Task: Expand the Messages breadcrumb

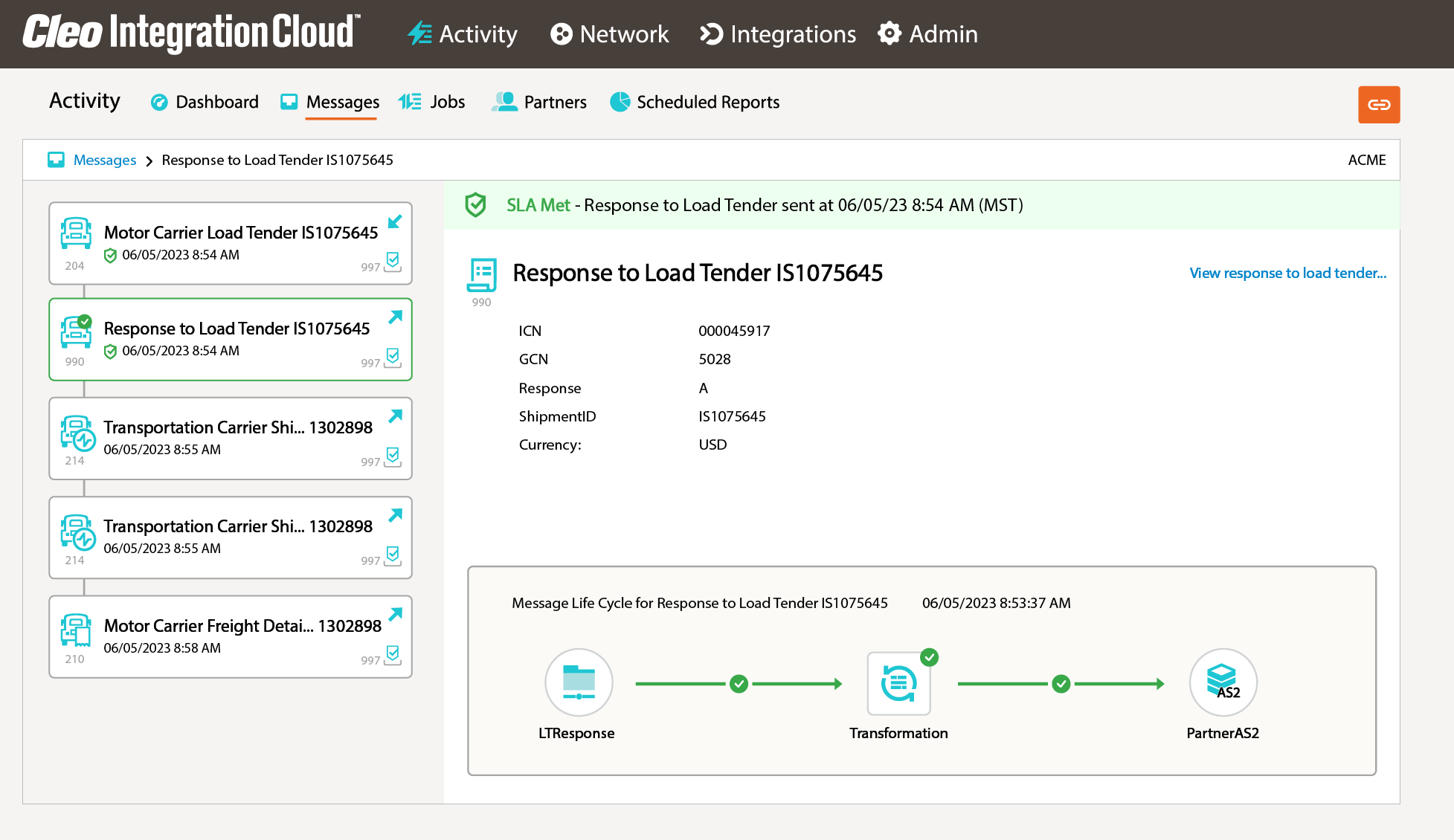Action: pos(104,160)
